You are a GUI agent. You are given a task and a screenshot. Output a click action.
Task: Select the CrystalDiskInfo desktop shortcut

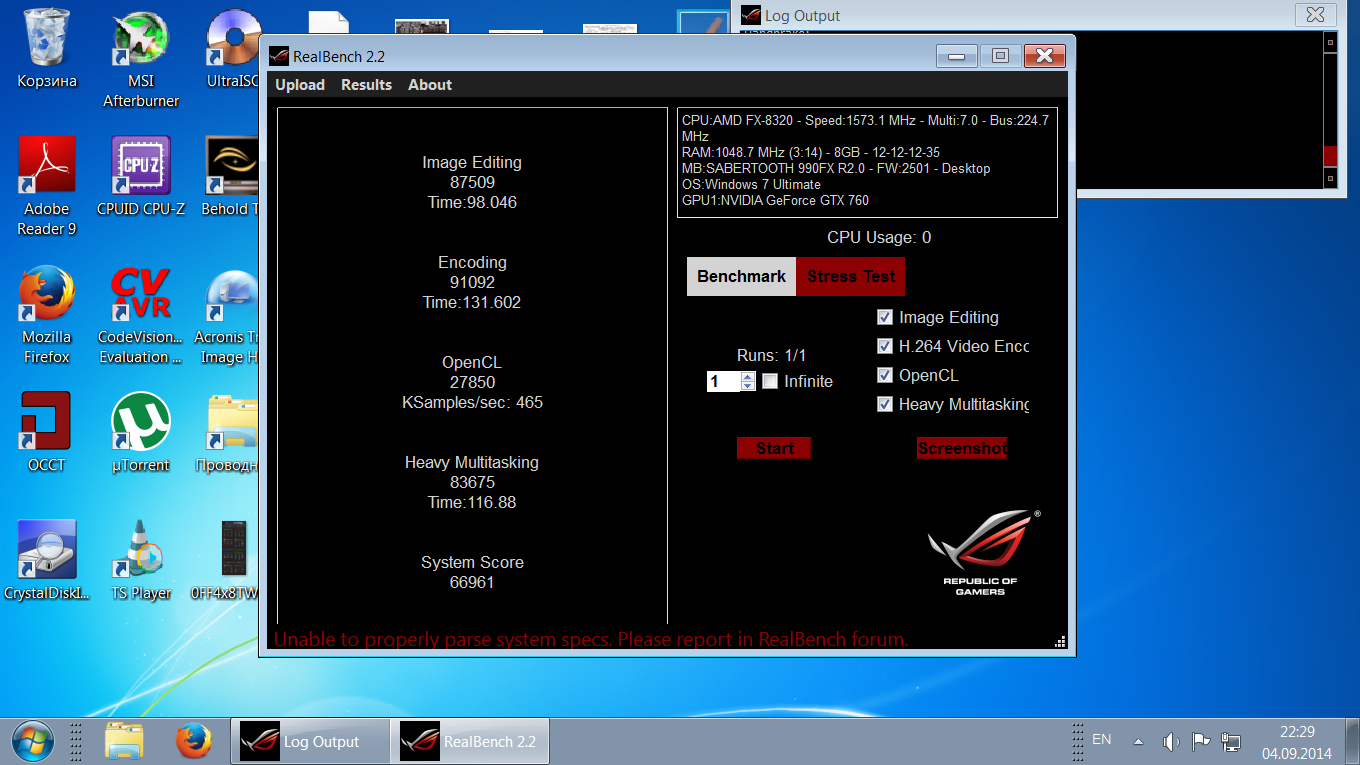tap(47, 560)
